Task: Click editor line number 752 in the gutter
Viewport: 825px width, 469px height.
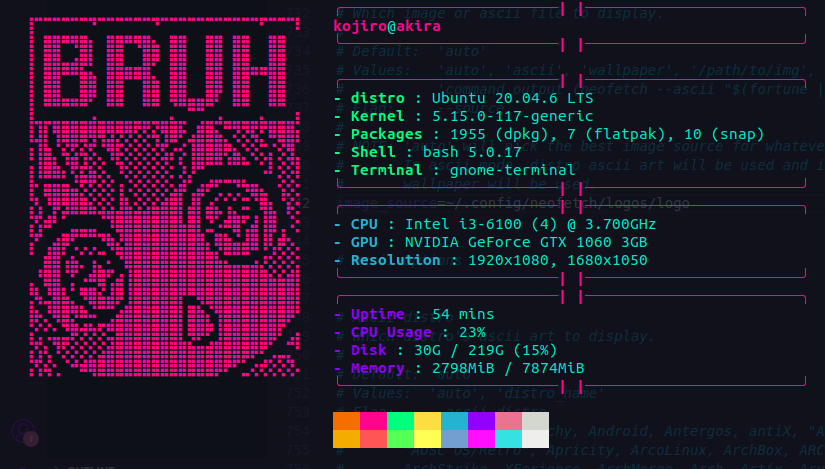Action: [298, 394]
